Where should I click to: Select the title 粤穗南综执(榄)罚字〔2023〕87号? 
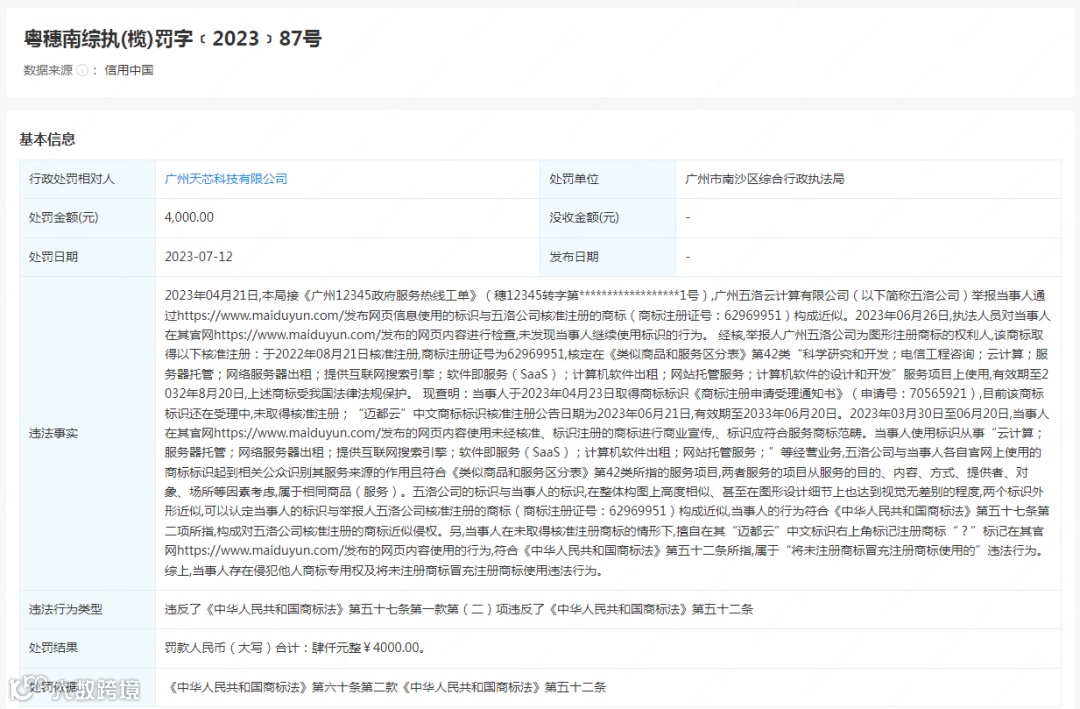172,39
